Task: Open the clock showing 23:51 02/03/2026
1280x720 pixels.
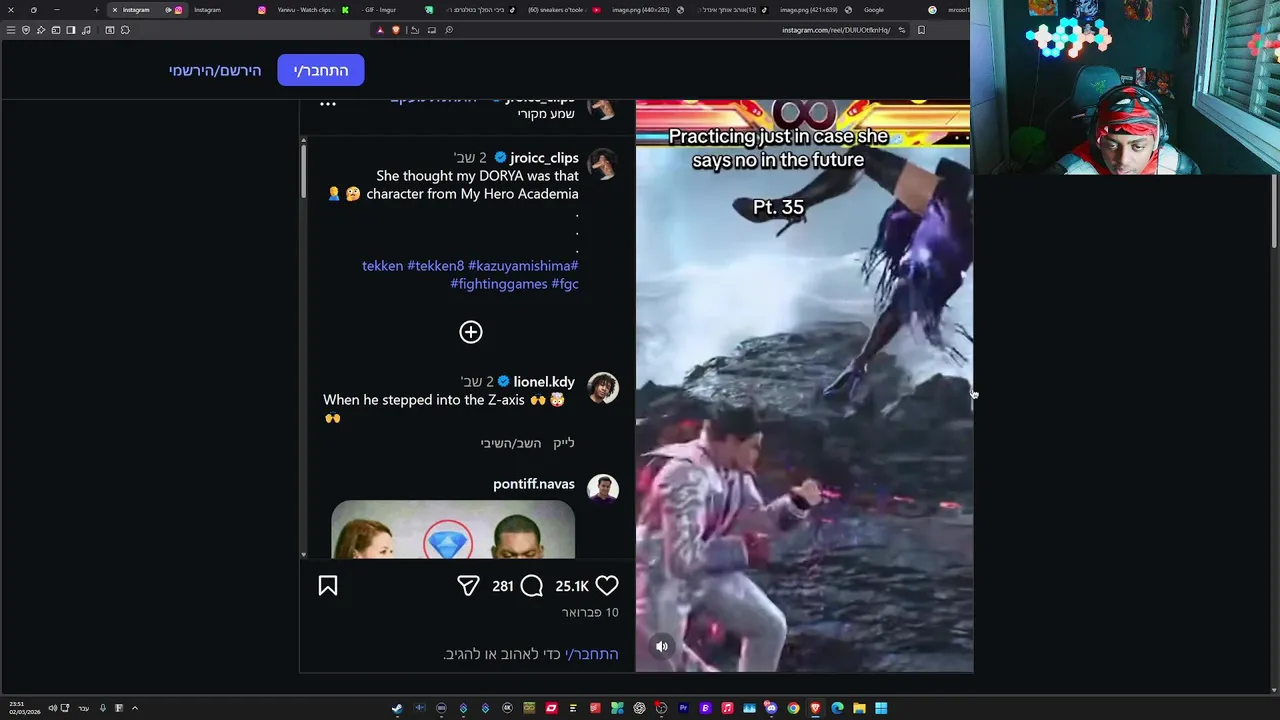Action: [24, 708]
